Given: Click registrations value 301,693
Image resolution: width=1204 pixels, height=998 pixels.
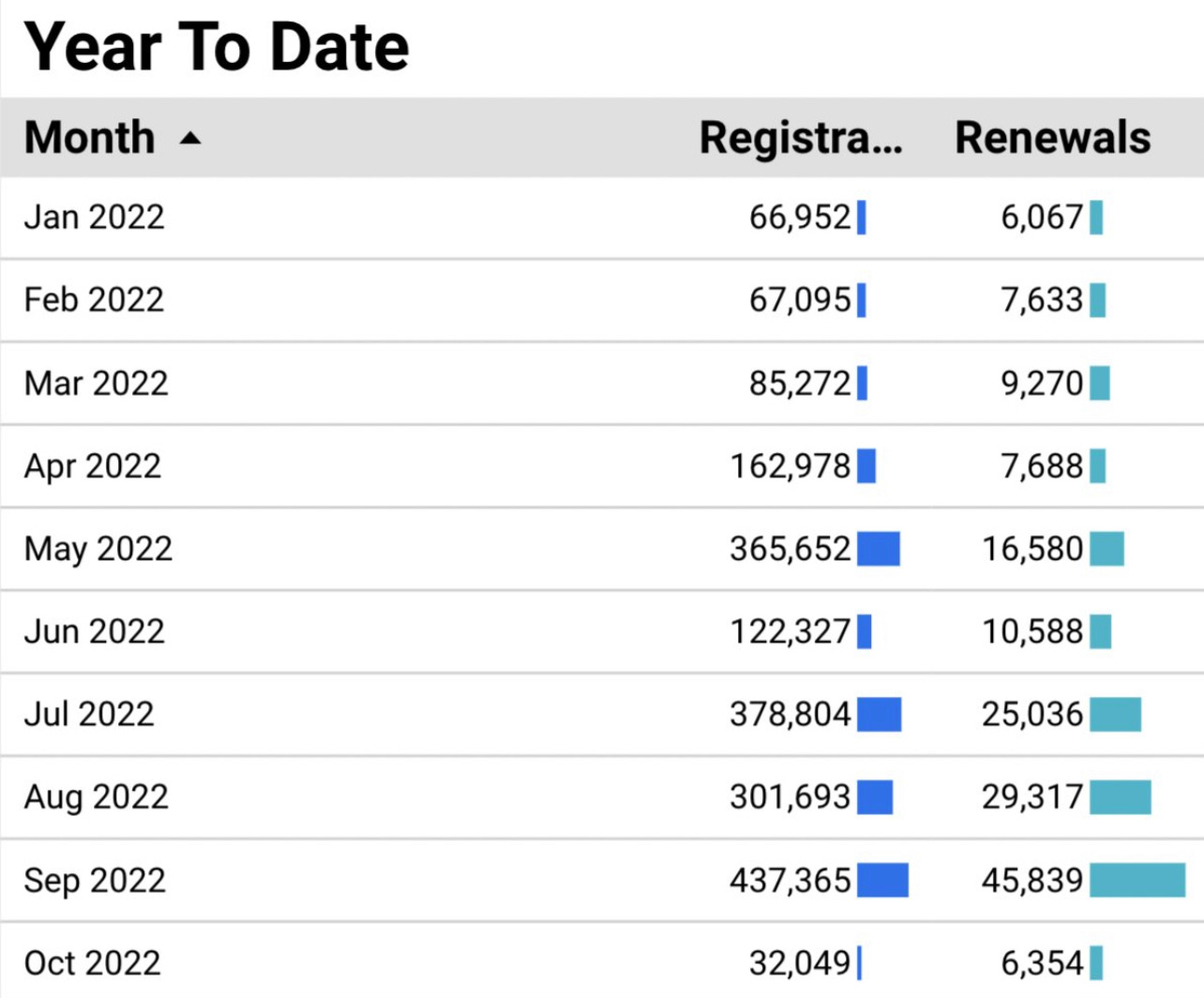Looking at the screenshot, I should [790, 797].
